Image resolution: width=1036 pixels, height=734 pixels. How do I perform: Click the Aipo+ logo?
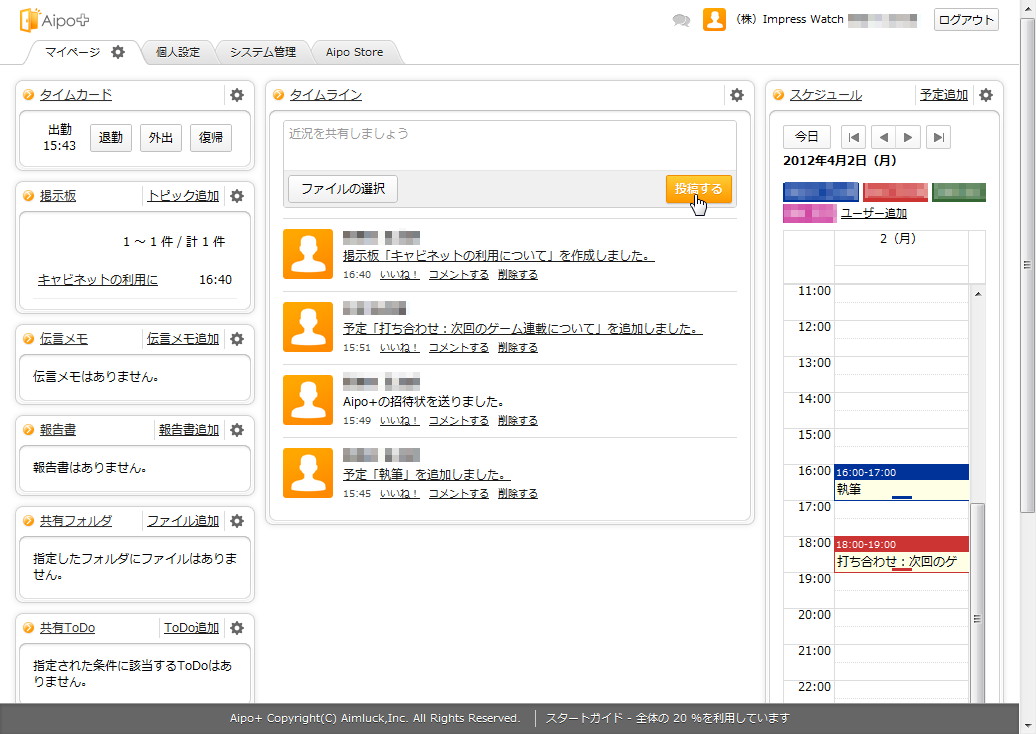click(x=54, y=20)
